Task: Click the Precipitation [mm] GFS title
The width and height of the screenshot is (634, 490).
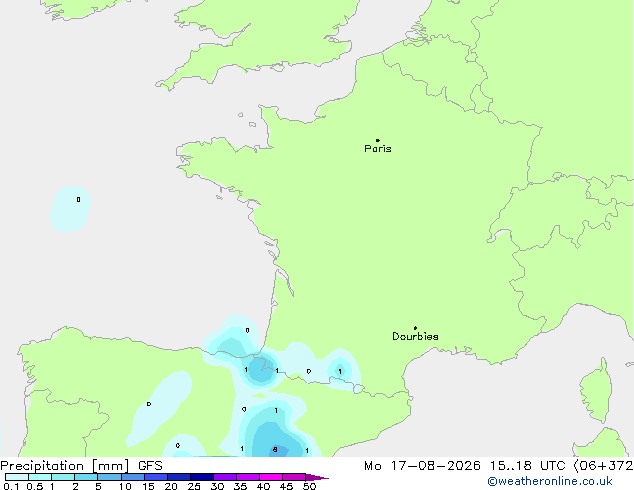Action: tap(81, 466)
